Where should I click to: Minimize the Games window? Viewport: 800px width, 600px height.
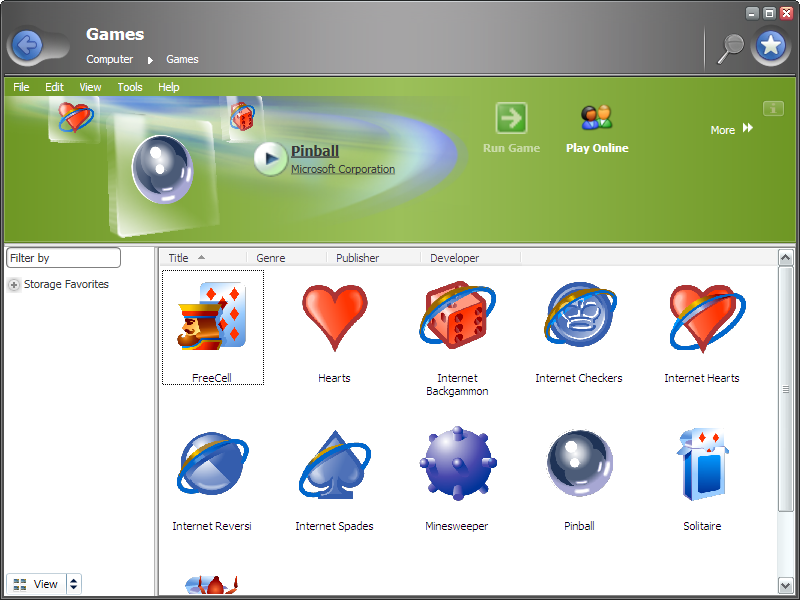[x=752, y=13]
